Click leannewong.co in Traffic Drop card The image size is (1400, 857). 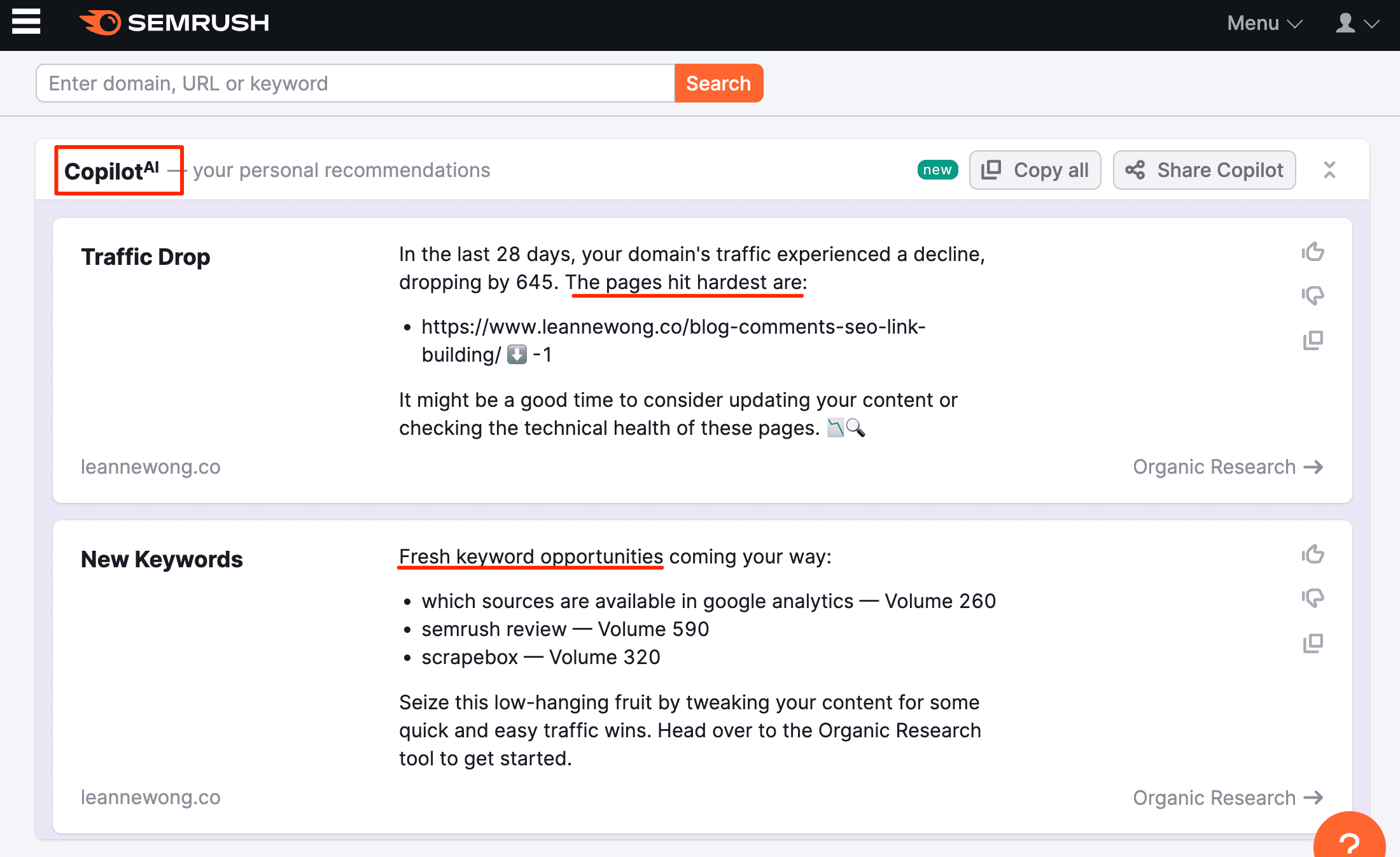tap(150, 467)
